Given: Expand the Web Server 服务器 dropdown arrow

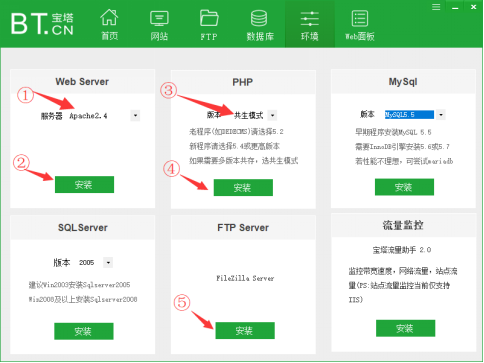Looking at the screenshot, I should pos(135,116).
